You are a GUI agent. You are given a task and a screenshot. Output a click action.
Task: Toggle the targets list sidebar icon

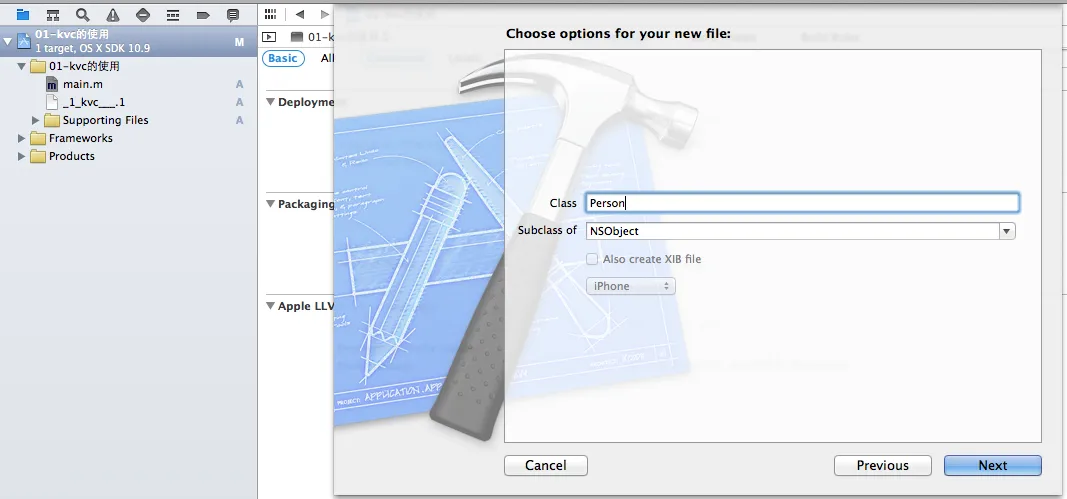point(269,37)
